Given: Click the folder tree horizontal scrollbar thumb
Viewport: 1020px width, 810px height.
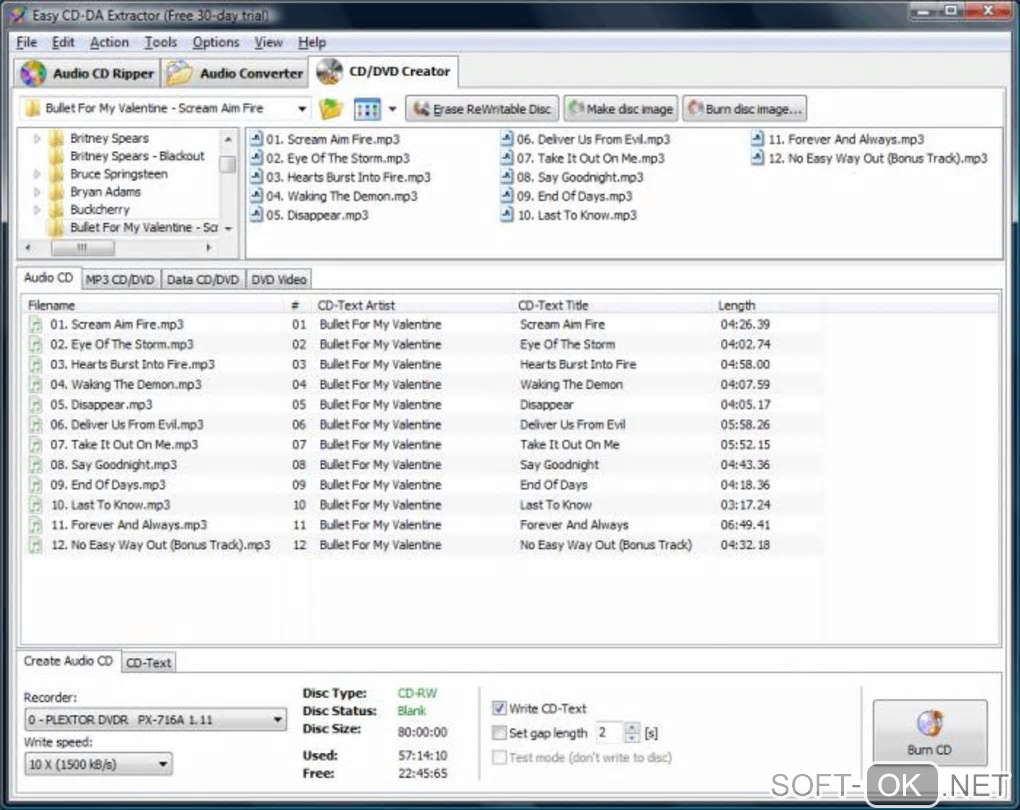Looking at the screenshot, I should pyautogui.click(x=83, y=247).
